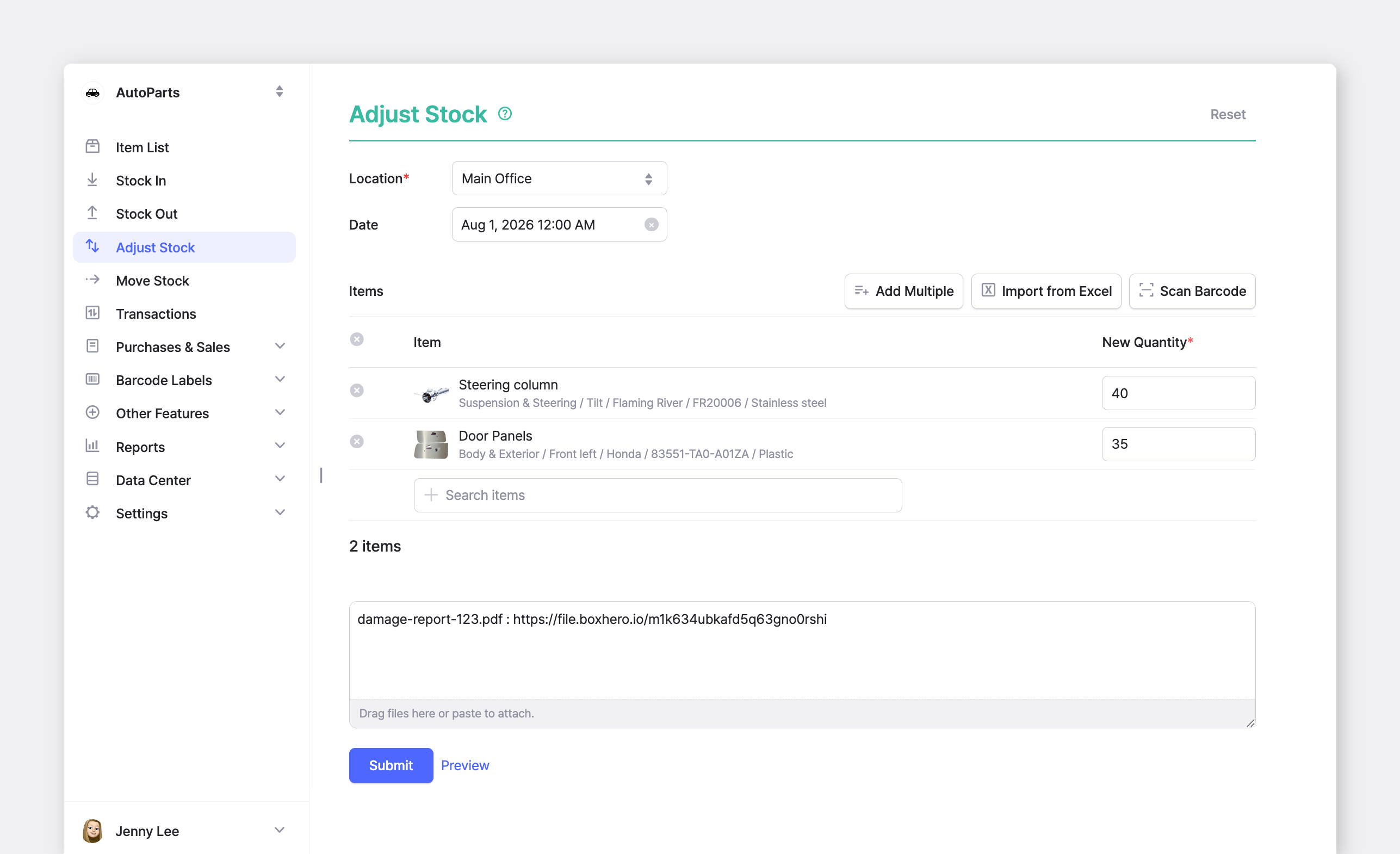This screenshot has height=854, width=1400.
Task: Remove the Door Panels row
Action: [x=357, y=442]
